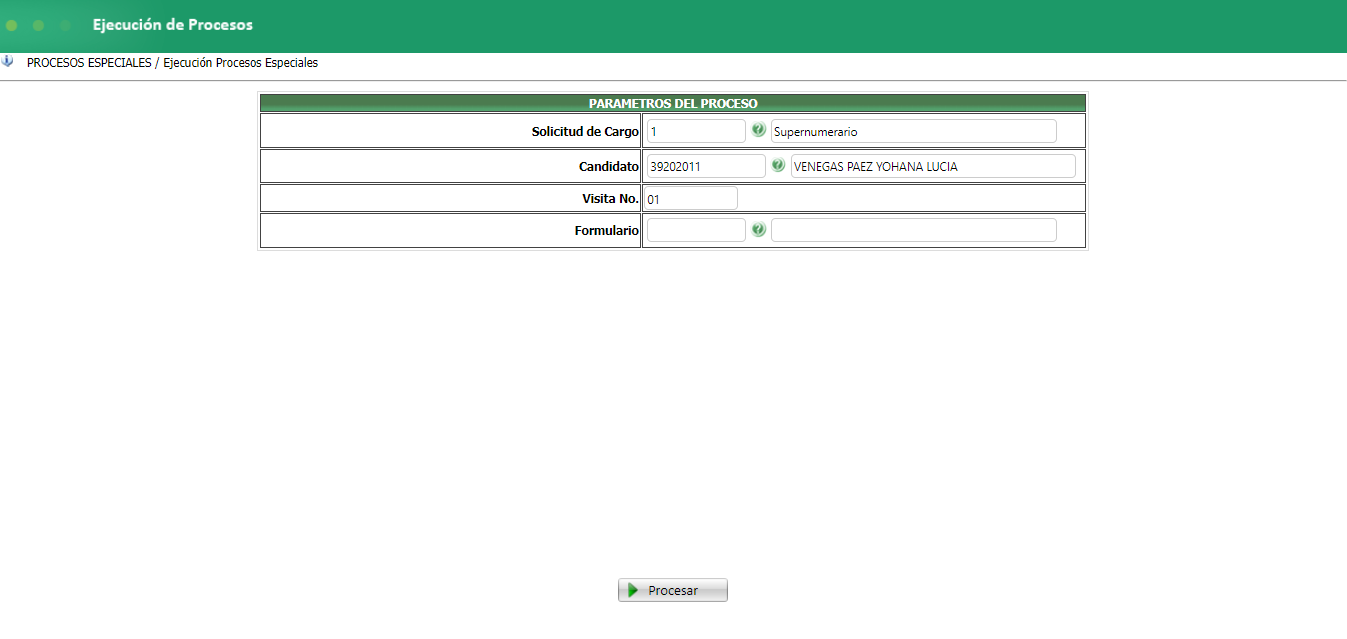Click the PARAMETROS DEL PROCESO header
The height and width of the screenshot is (639, 1347).
tap(673, 103)
